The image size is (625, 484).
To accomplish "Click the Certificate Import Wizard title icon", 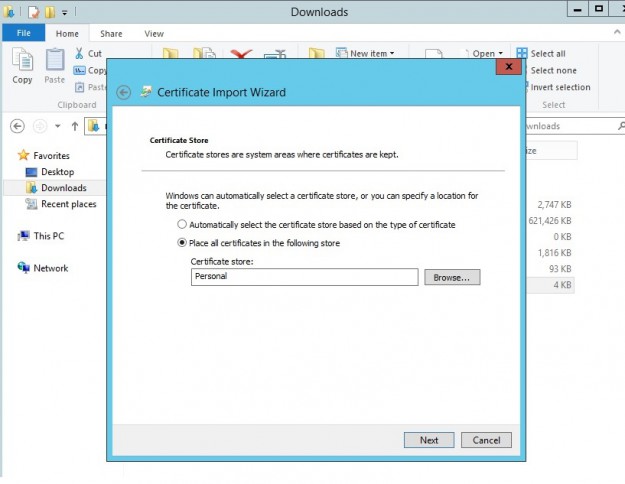I will 146,92.
